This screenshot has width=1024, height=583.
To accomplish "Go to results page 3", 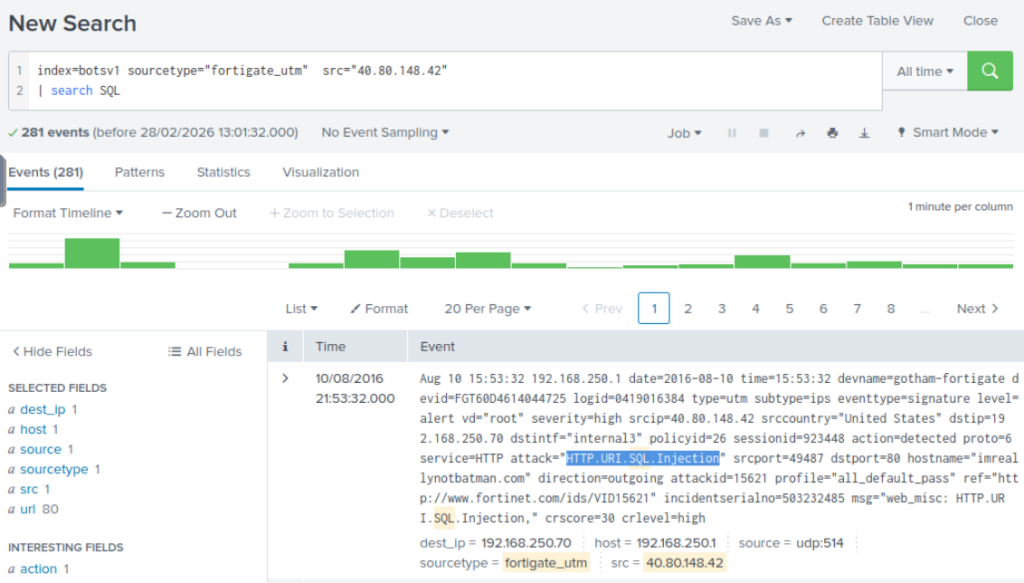I will click(722, 309).
